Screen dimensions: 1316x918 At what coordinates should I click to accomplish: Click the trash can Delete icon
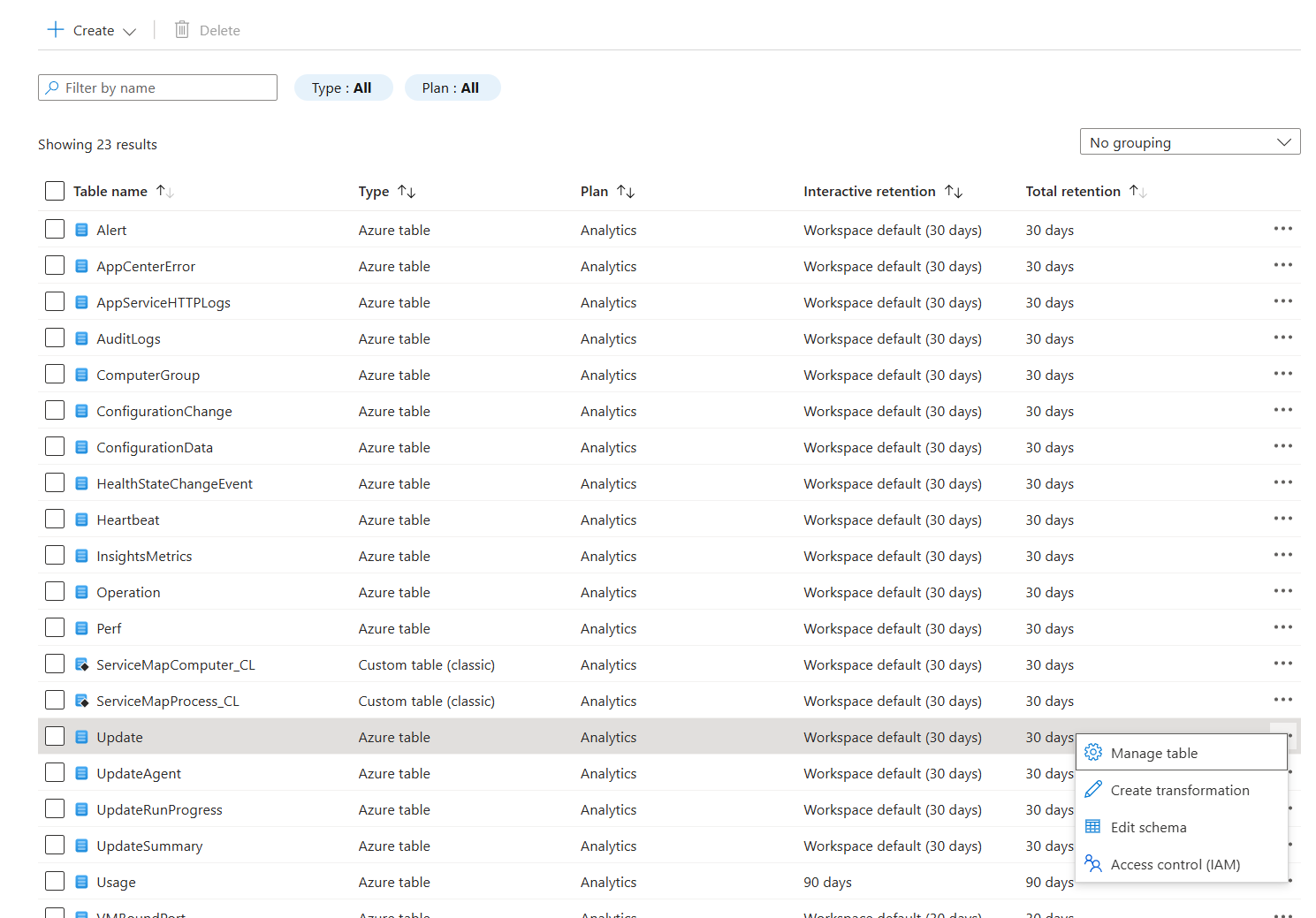tap(182, 29)
